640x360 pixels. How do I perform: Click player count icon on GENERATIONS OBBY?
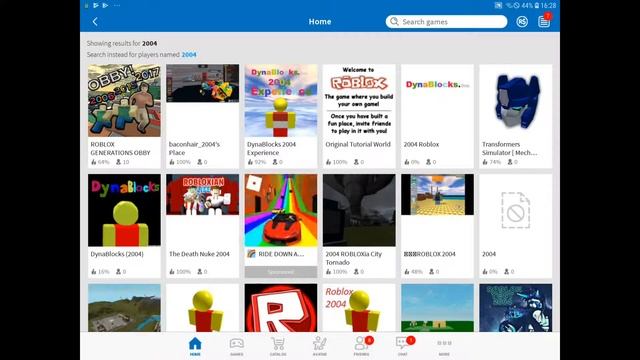[118, 162]
